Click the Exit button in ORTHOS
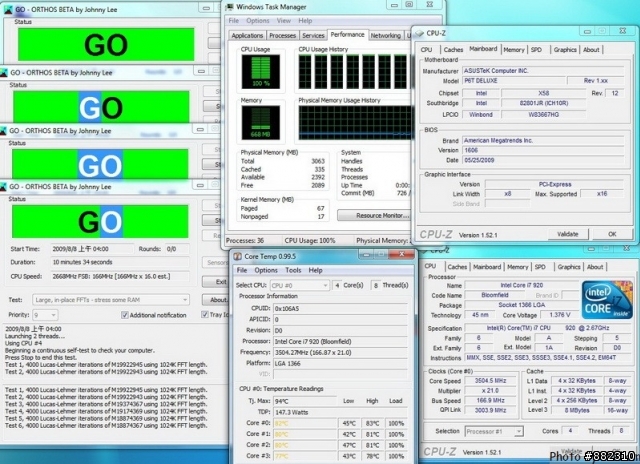 pyautogui.click(x=216, y=282)
